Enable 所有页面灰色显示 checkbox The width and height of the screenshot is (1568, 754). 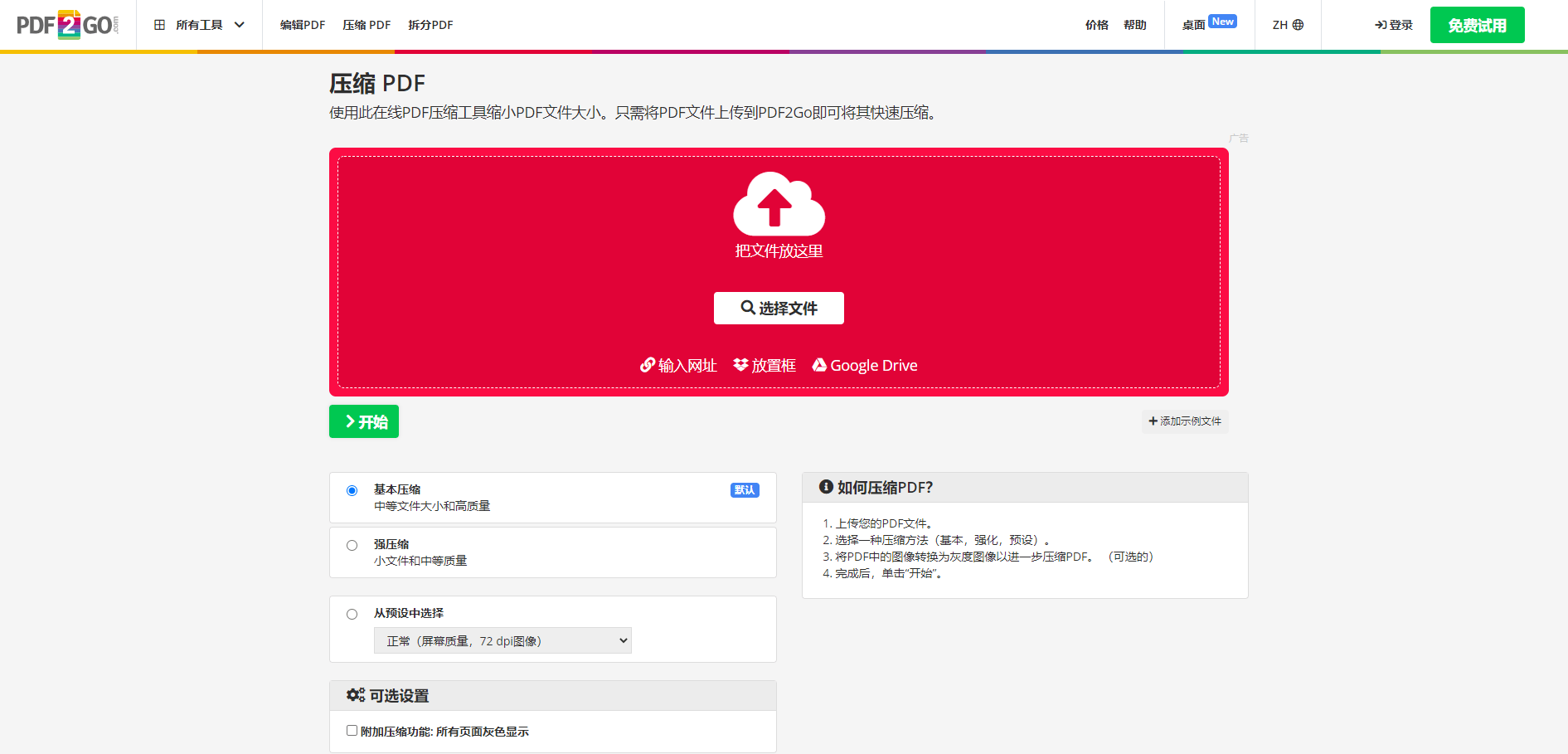(352, 729)
